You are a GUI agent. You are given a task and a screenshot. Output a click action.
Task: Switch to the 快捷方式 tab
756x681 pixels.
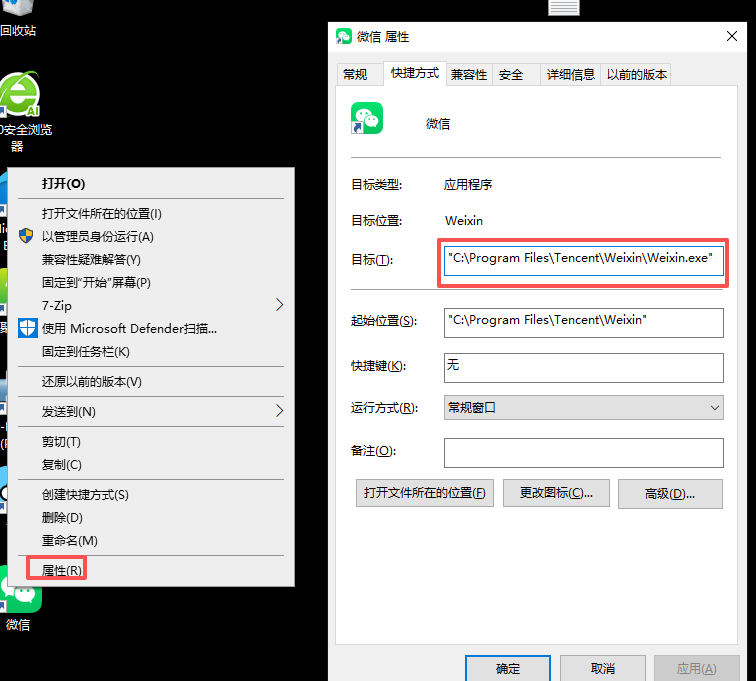click(x=415, y=73)
